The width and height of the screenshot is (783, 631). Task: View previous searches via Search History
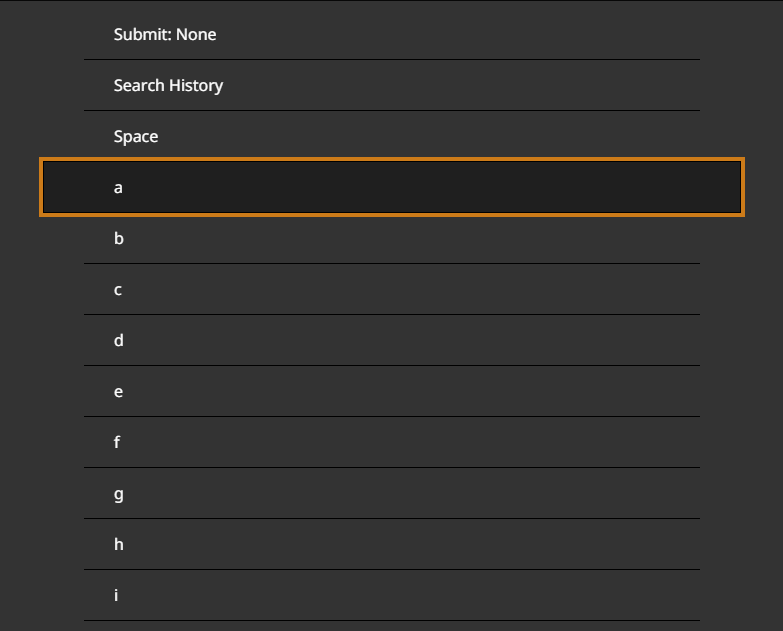[x=390, y=86]
